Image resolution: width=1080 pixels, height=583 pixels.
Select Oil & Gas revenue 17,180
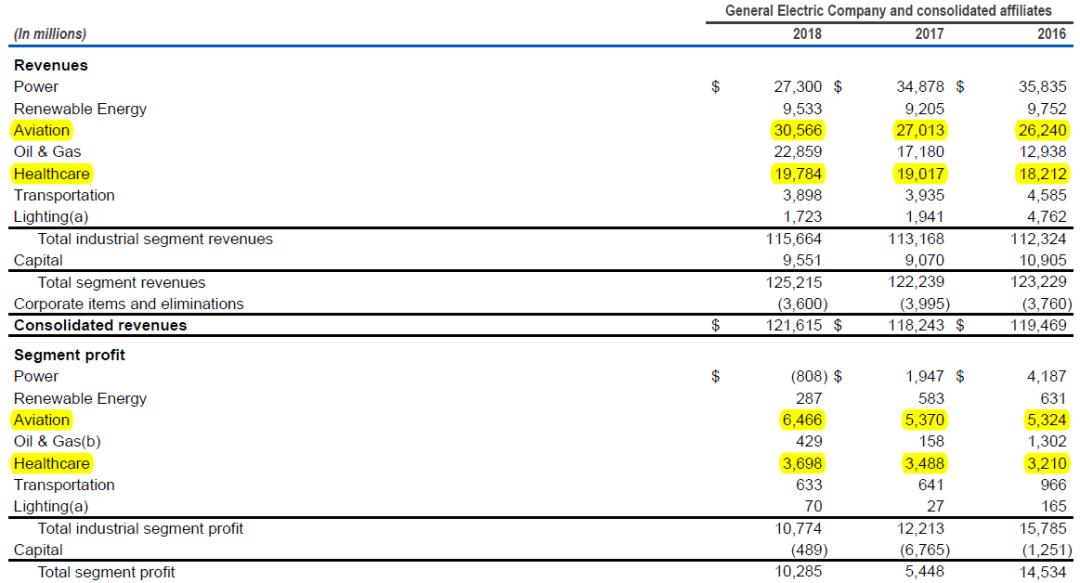920,152
